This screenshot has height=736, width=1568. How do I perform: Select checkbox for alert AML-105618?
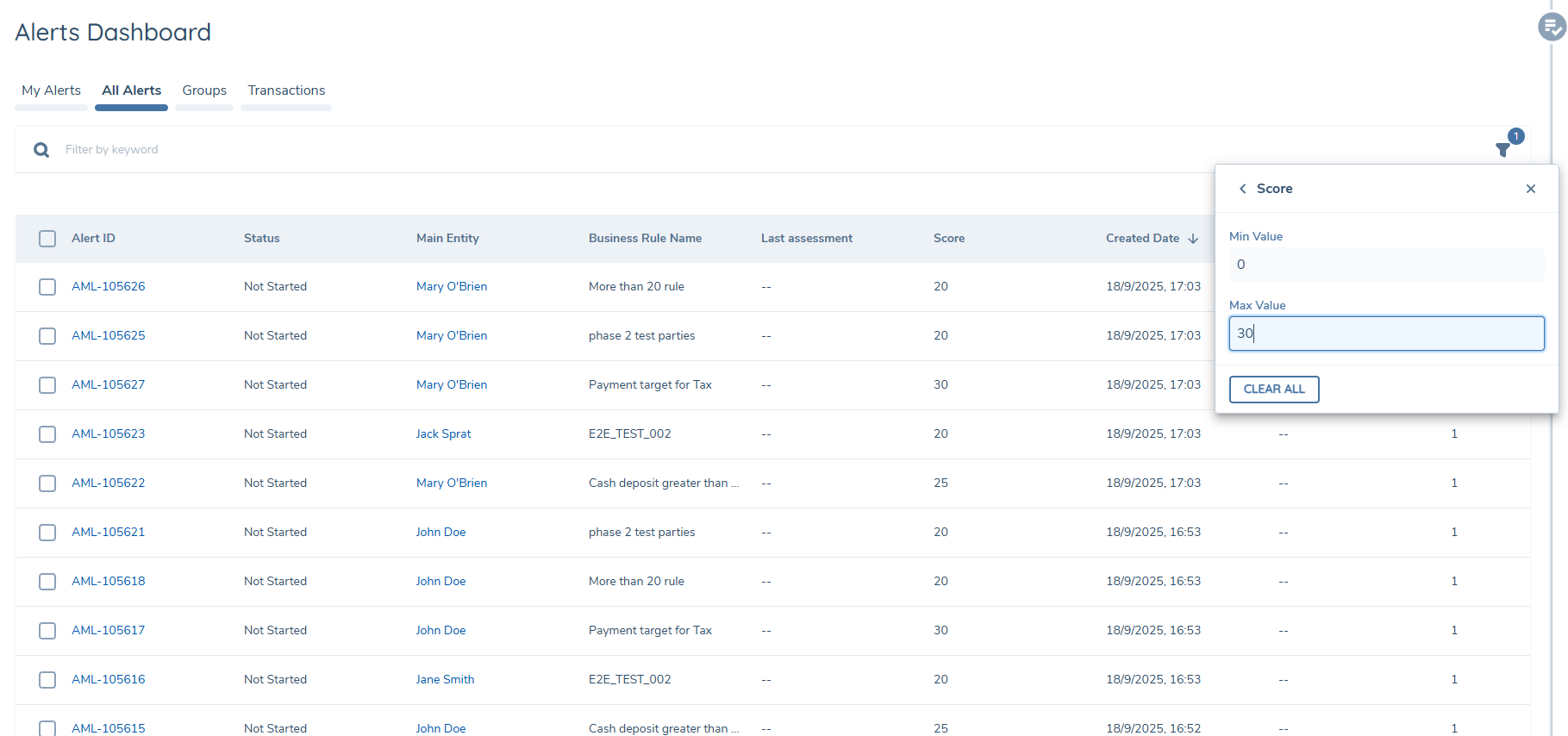[47, 582]
